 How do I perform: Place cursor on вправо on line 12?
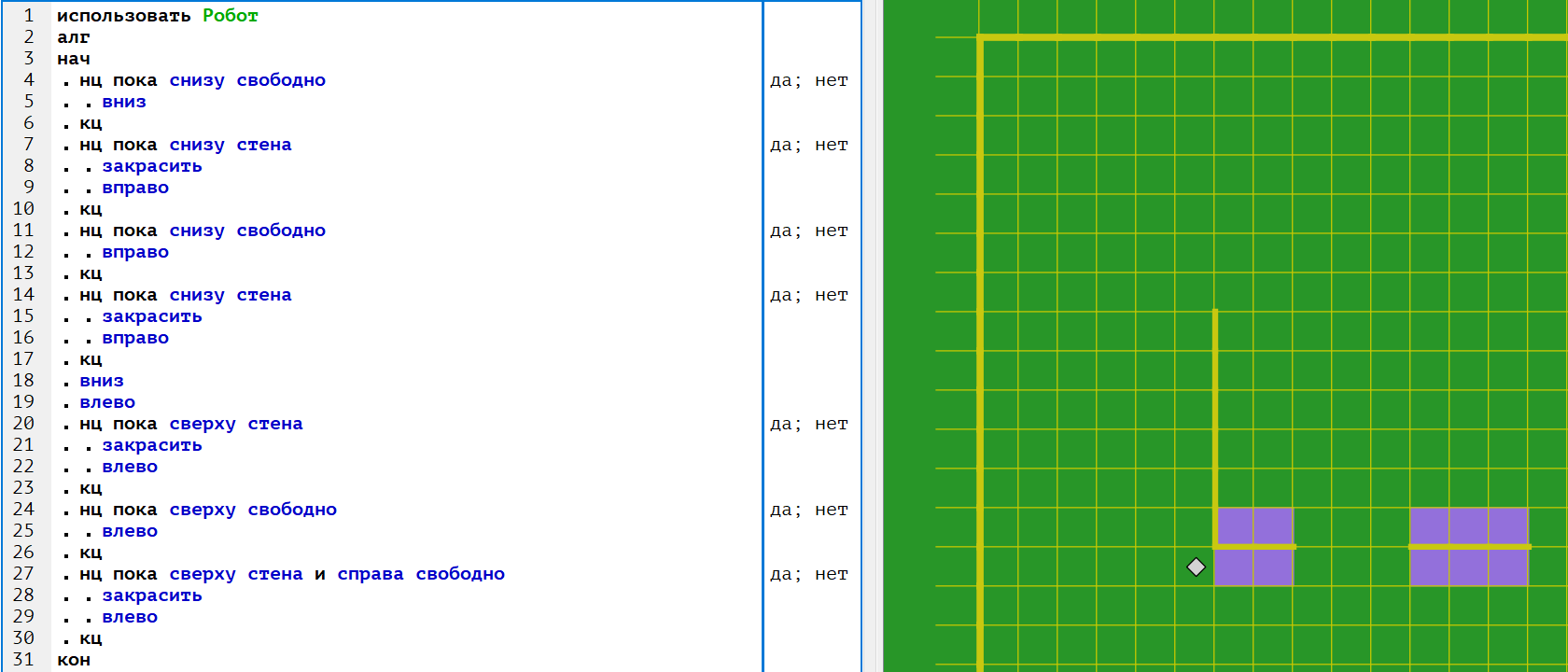[x=135, y=252]
